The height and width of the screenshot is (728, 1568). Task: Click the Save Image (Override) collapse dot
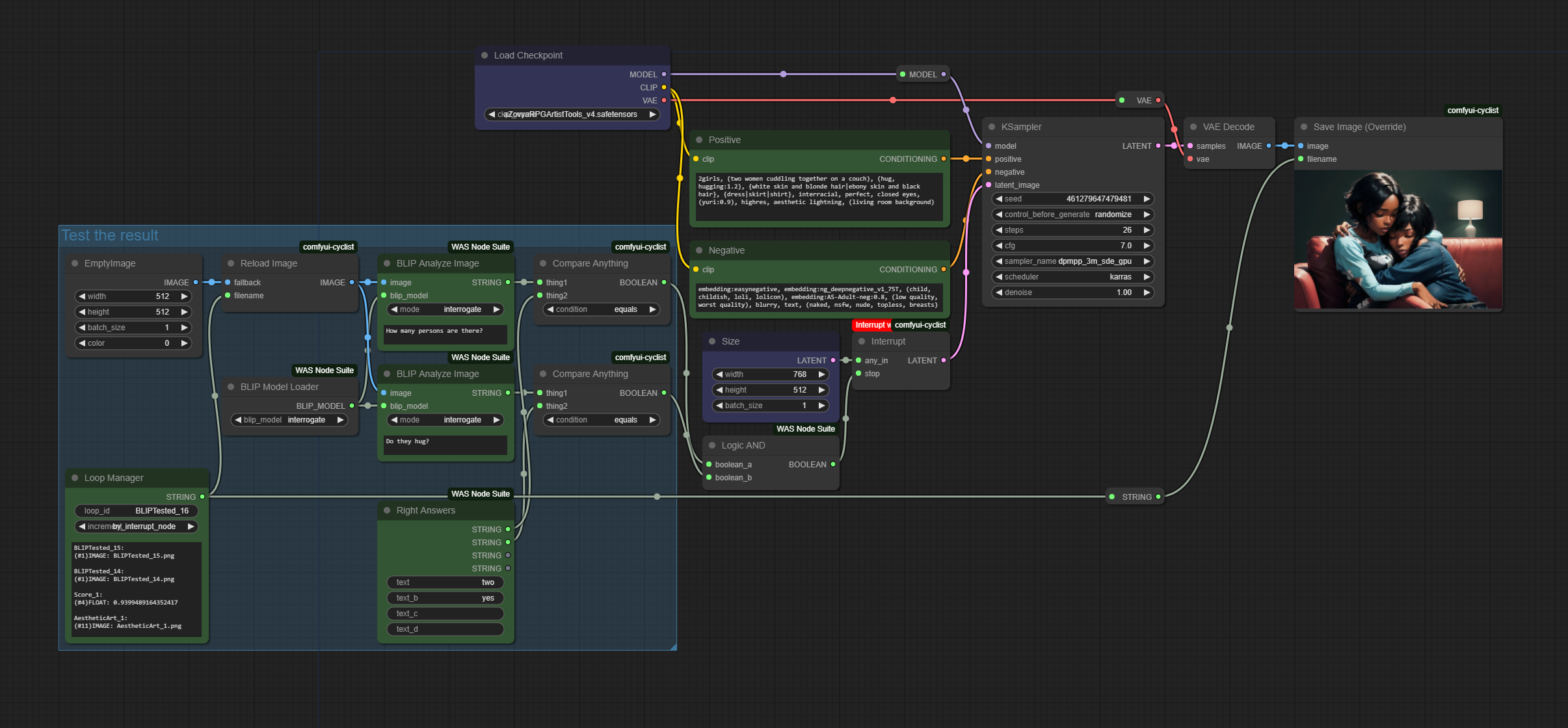1304,127
